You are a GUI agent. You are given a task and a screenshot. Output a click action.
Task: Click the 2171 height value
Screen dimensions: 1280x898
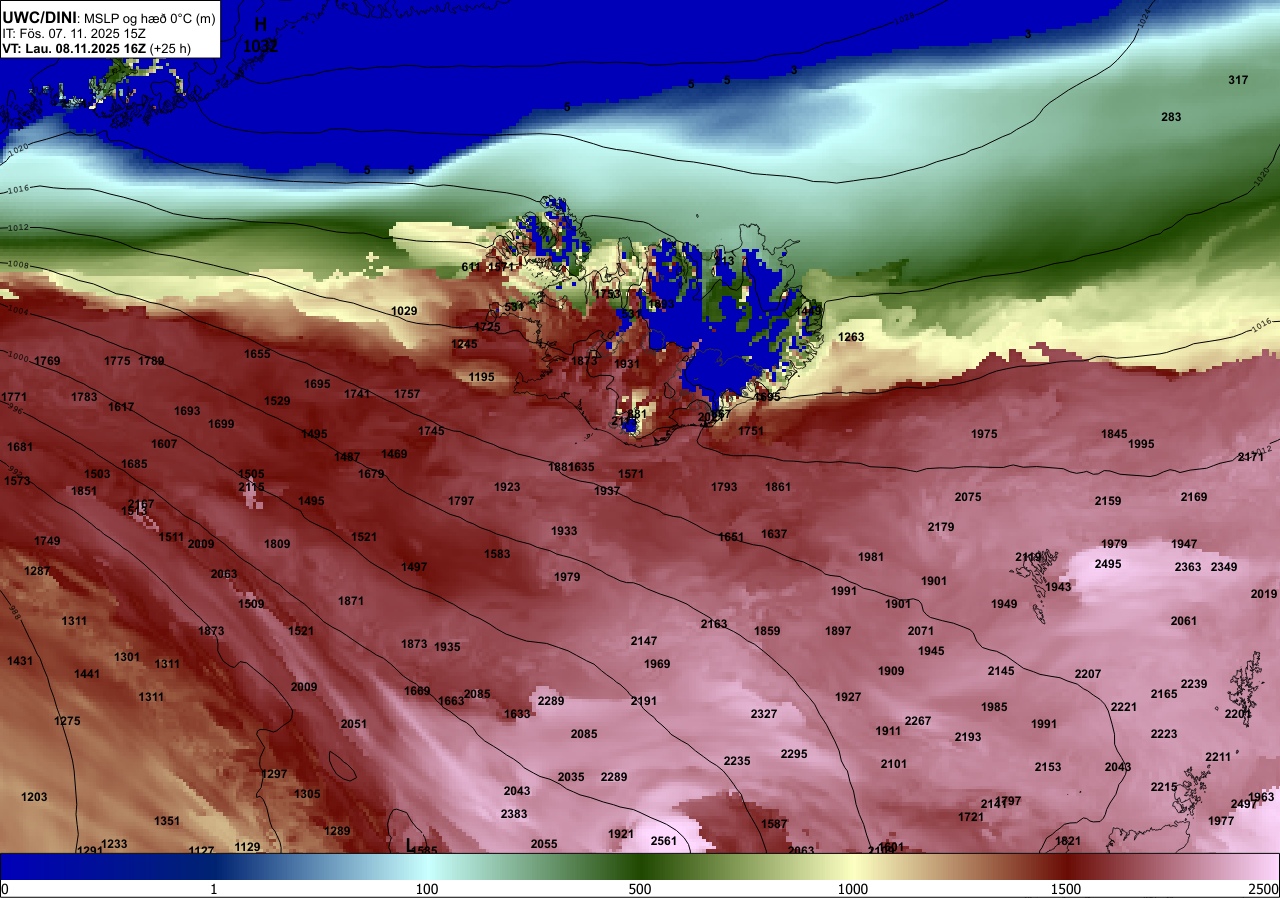pyautogui.click(x=1251, y=457)
